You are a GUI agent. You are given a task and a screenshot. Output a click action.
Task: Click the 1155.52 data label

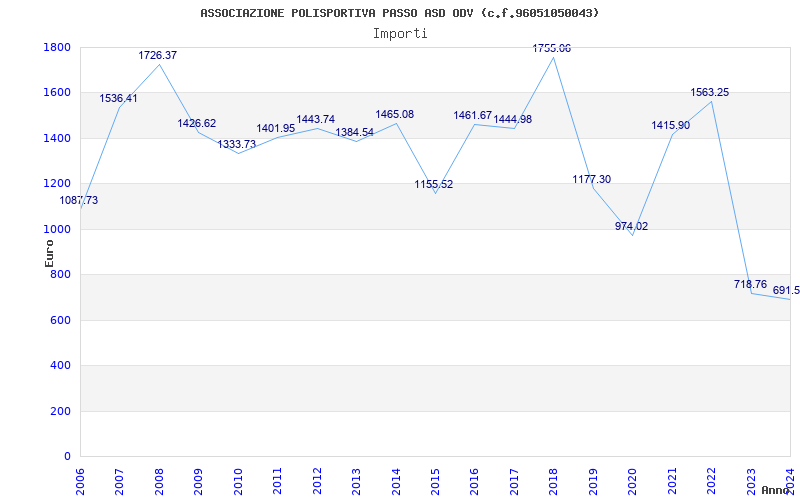tap(434, 185)
